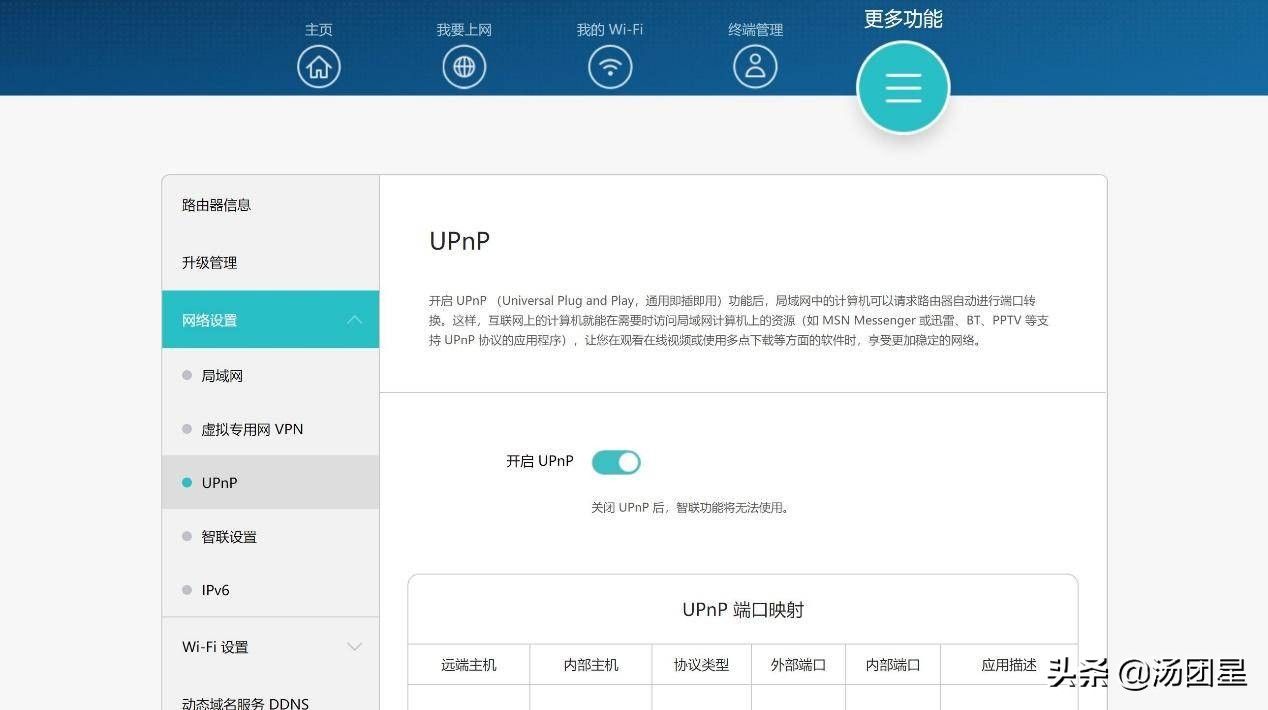
Task: Open 路由器信息 in the sidebar
Action: (x=270, y=205)
